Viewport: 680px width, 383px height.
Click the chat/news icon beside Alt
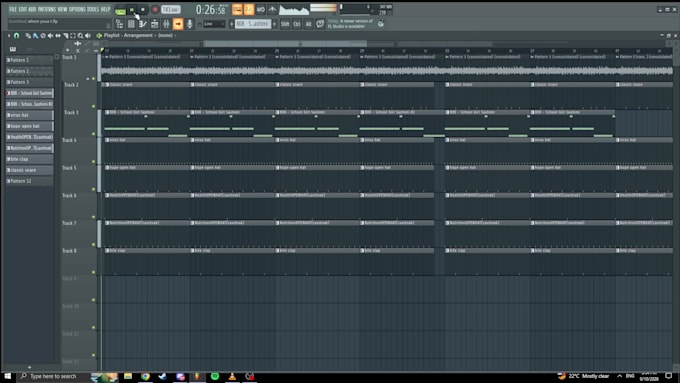(x=320, y=24)
